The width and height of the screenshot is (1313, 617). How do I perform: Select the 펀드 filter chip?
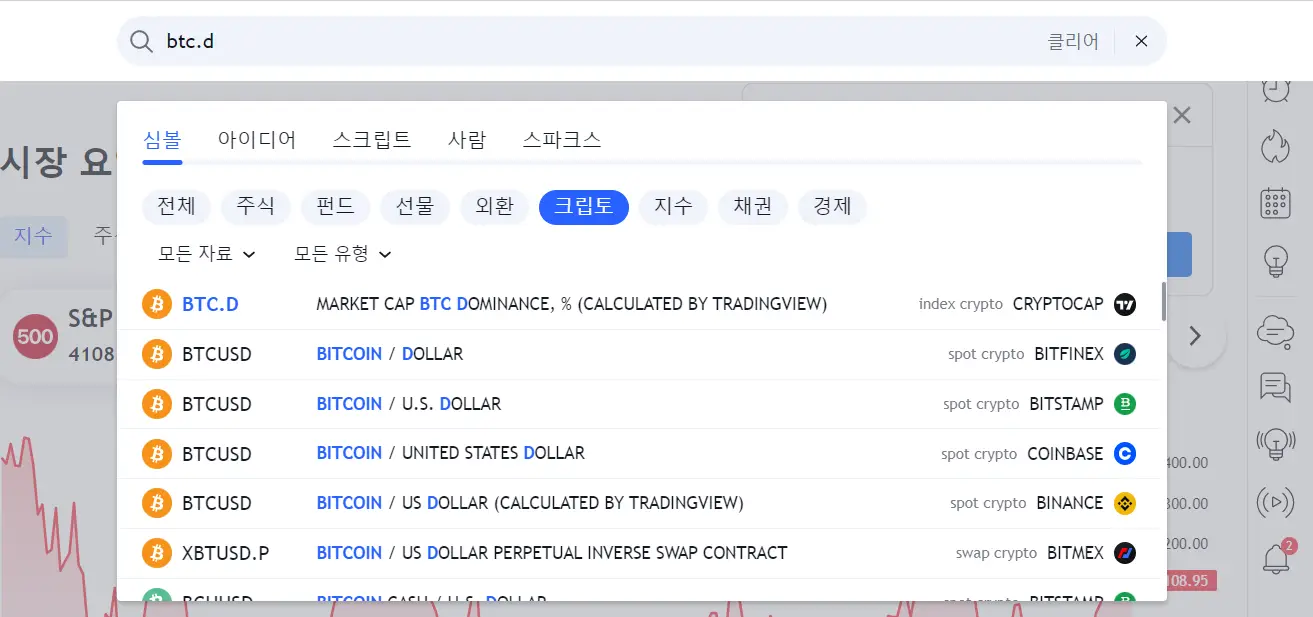(335, 207)
